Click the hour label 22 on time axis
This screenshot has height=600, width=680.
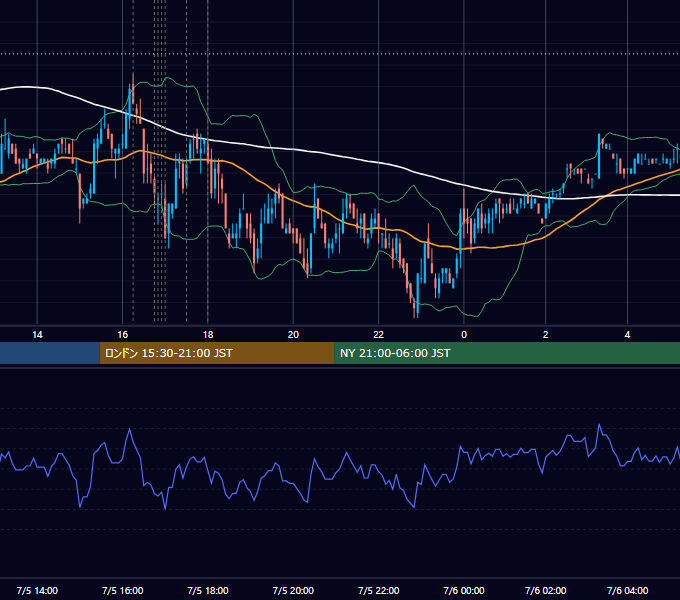click(379, 335)
